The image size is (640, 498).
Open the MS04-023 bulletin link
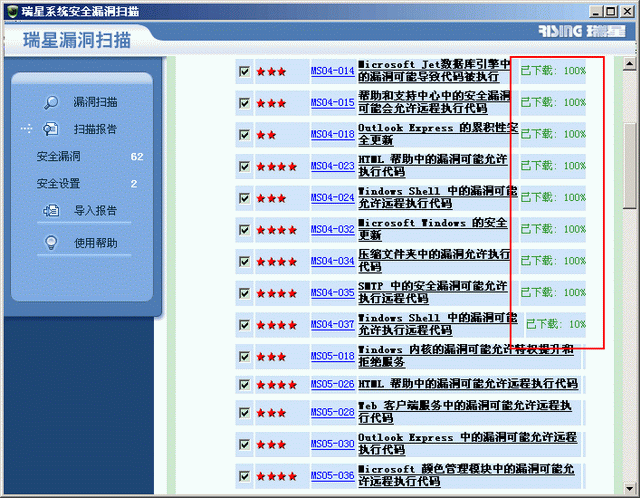click(x=333, y=166)
